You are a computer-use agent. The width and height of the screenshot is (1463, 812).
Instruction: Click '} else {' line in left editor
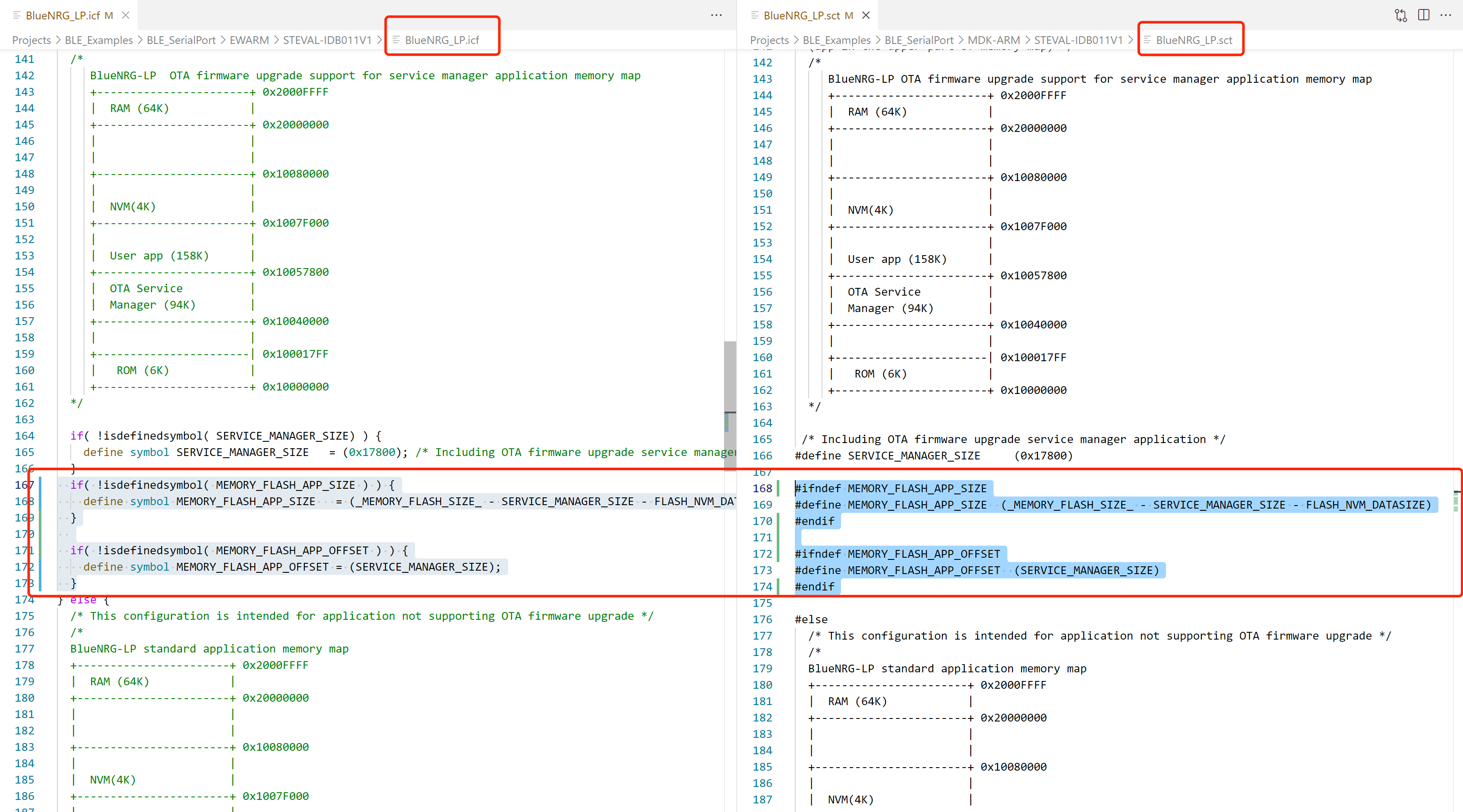pos(84,600)
